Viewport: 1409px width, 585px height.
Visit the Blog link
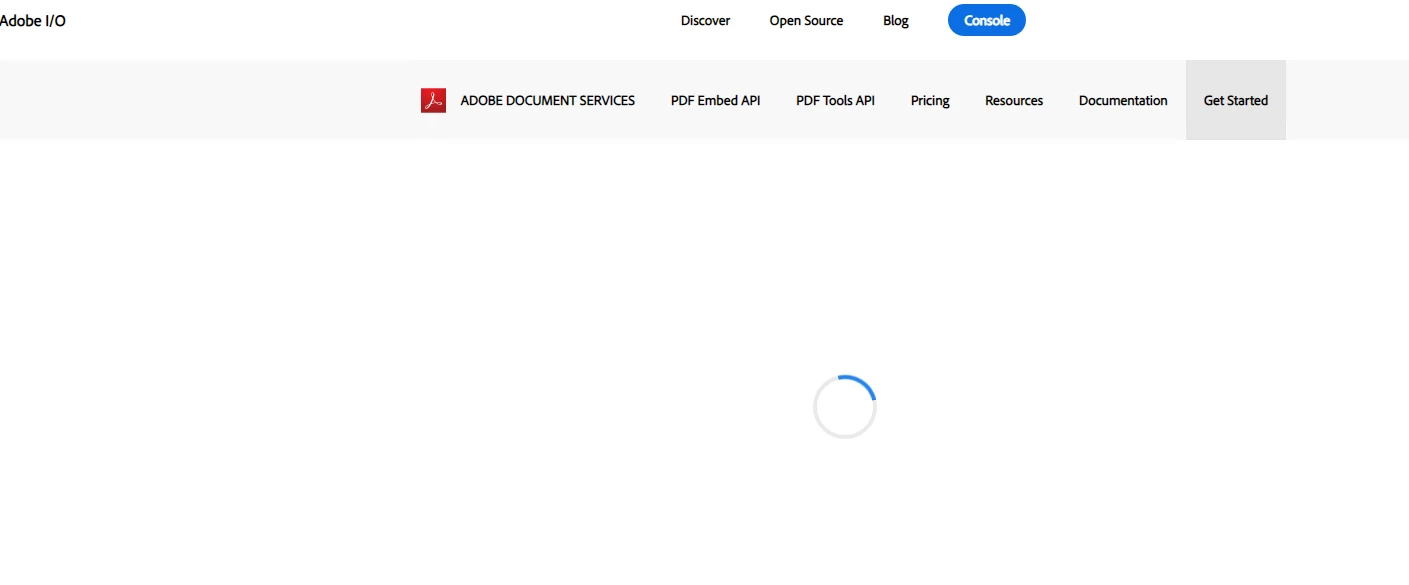[896, 20]
